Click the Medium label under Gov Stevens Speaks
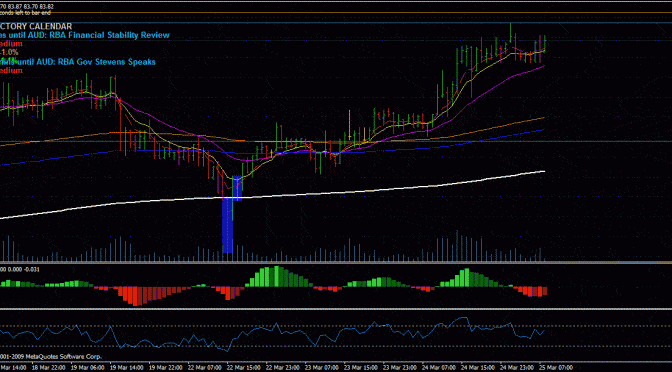The image size is (672, 372). pyautogui.click(x=11, y=71)
